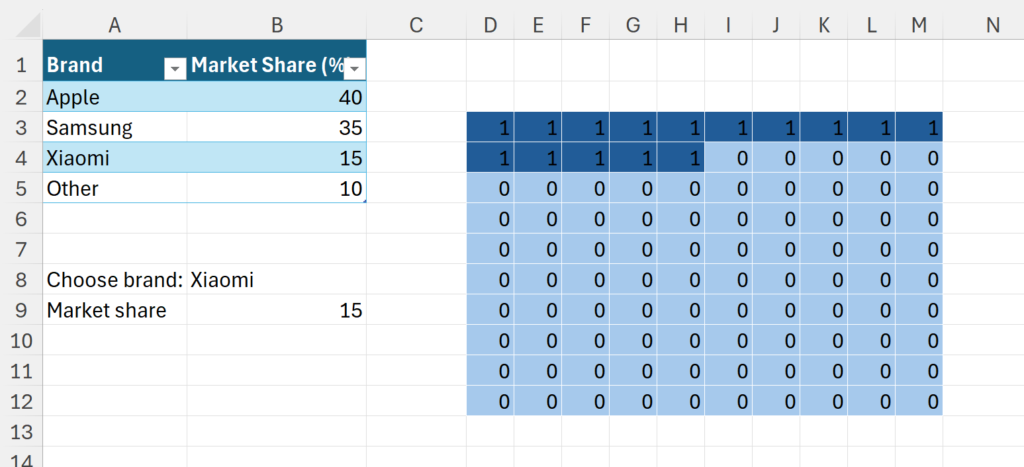1024x467 pixels.
Task: Select light blue waffle cell M12
Action: 919,402
